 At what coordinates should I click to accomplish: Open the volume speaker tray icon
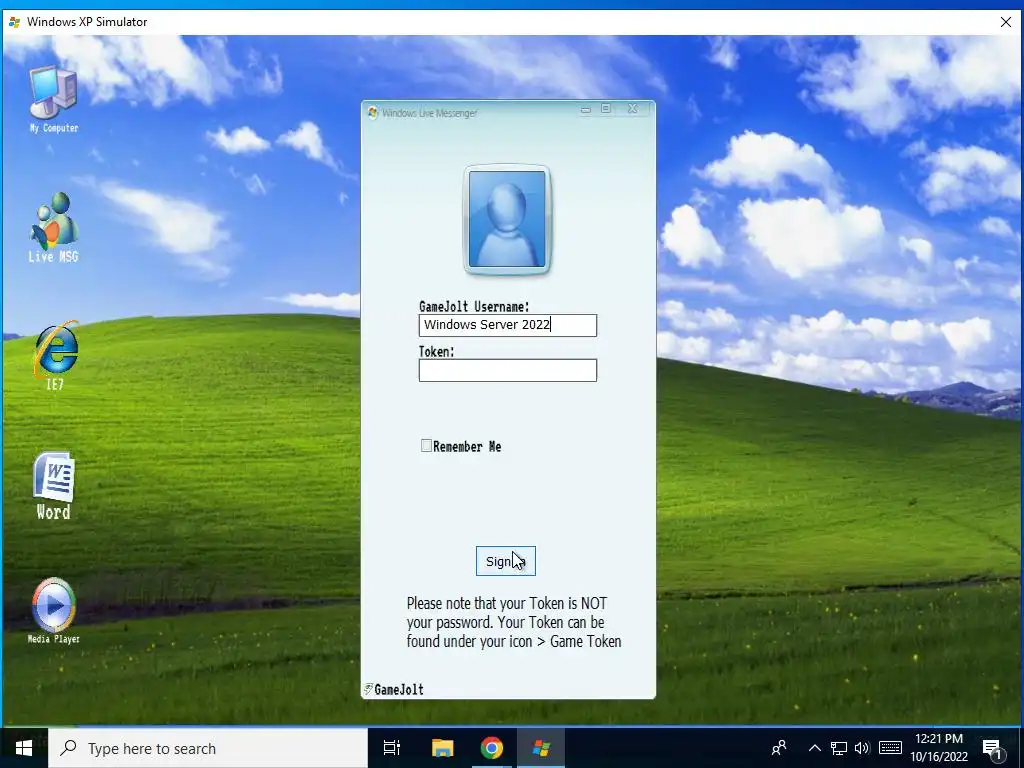[862, 748]
